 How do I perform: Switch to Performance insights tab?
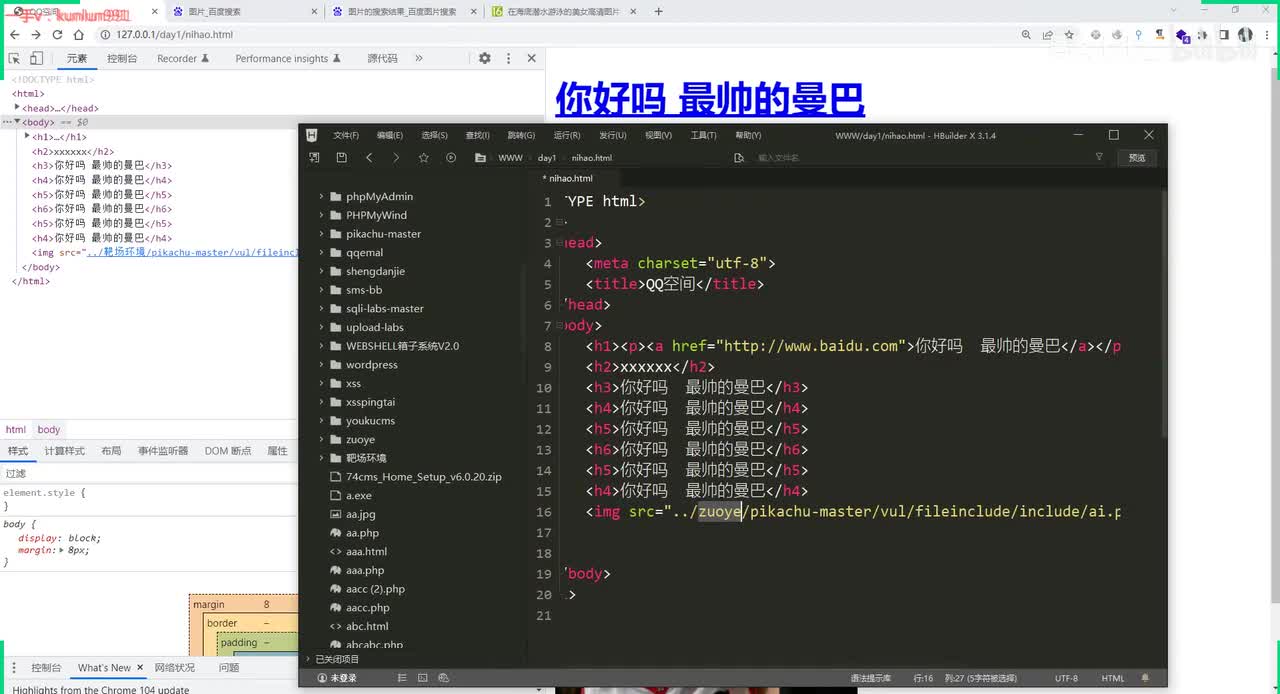(288, 58)
